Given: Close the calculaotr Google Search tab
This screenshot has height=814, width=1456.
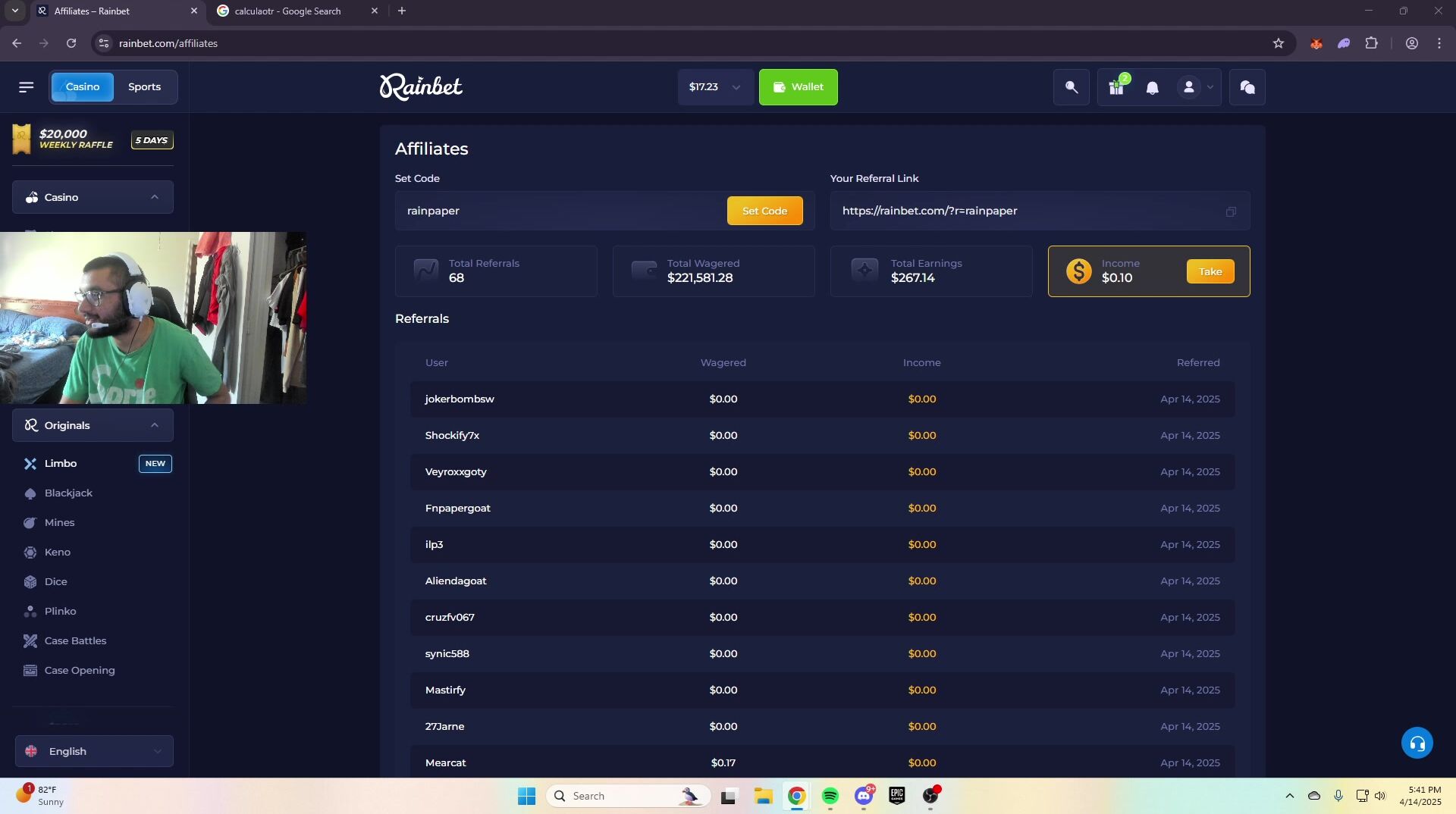Looking at the screenshot, I should 374,11.
